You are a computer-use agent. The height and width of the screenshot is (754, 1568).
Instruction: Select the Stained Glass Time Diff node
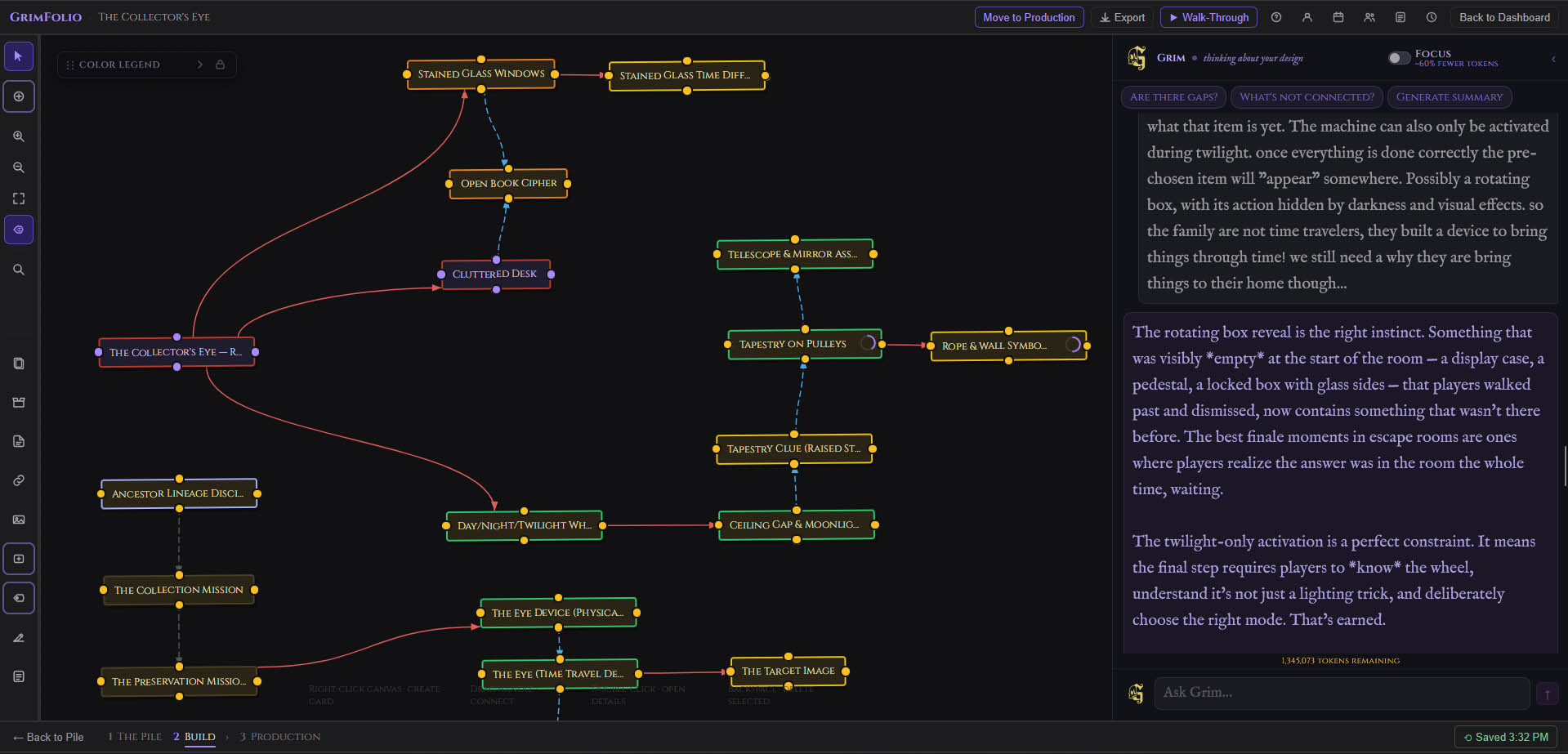686,76
